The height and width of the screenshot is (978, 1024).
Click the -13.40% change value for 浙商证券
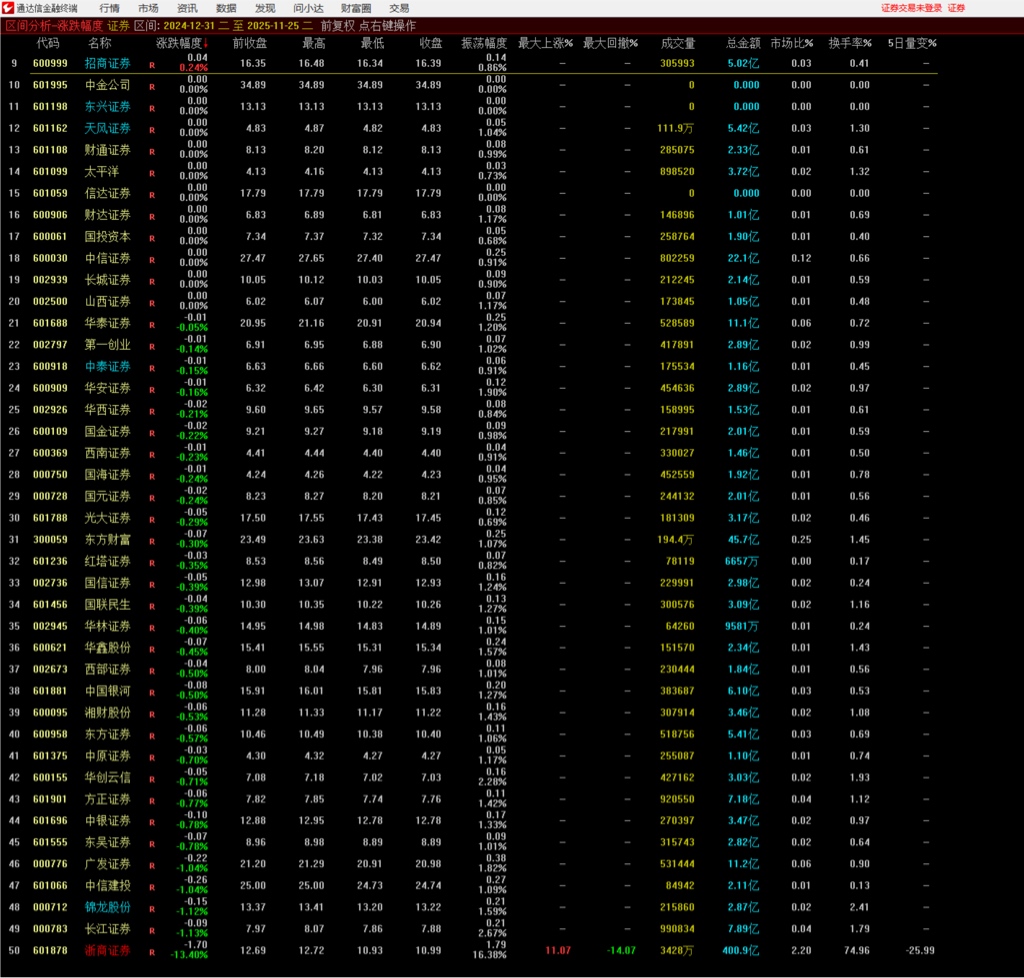click(189, 955)
